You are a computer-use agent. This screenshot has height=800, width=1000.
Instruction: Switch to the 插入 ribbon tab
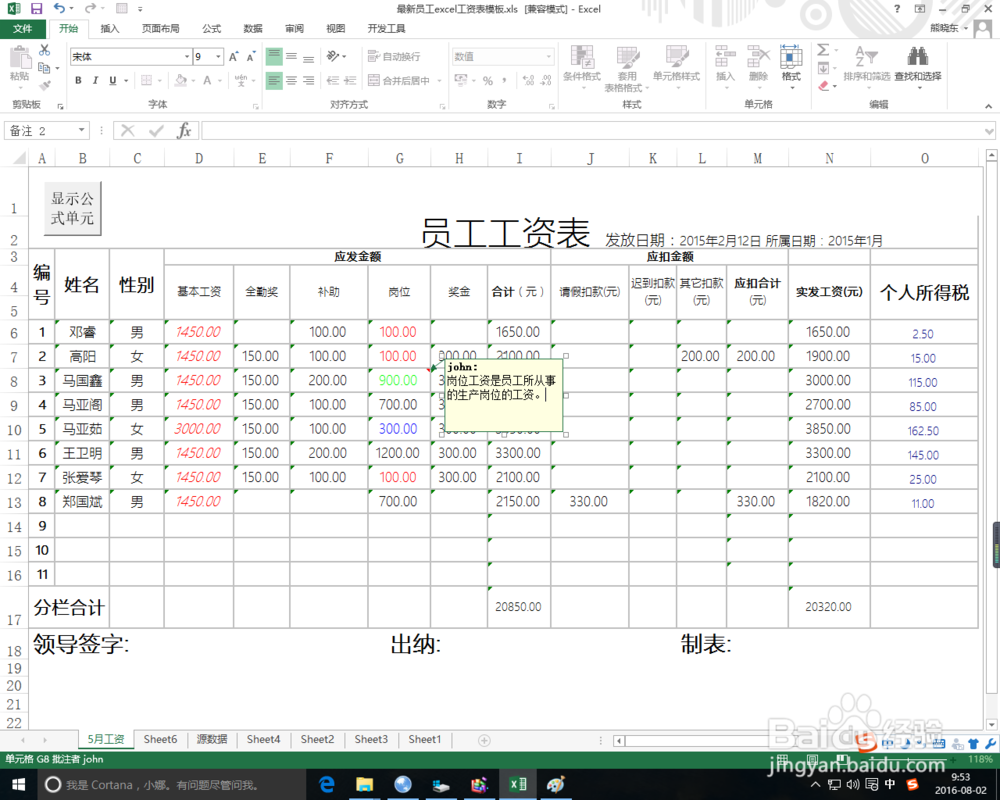click(x=113, y=29)
